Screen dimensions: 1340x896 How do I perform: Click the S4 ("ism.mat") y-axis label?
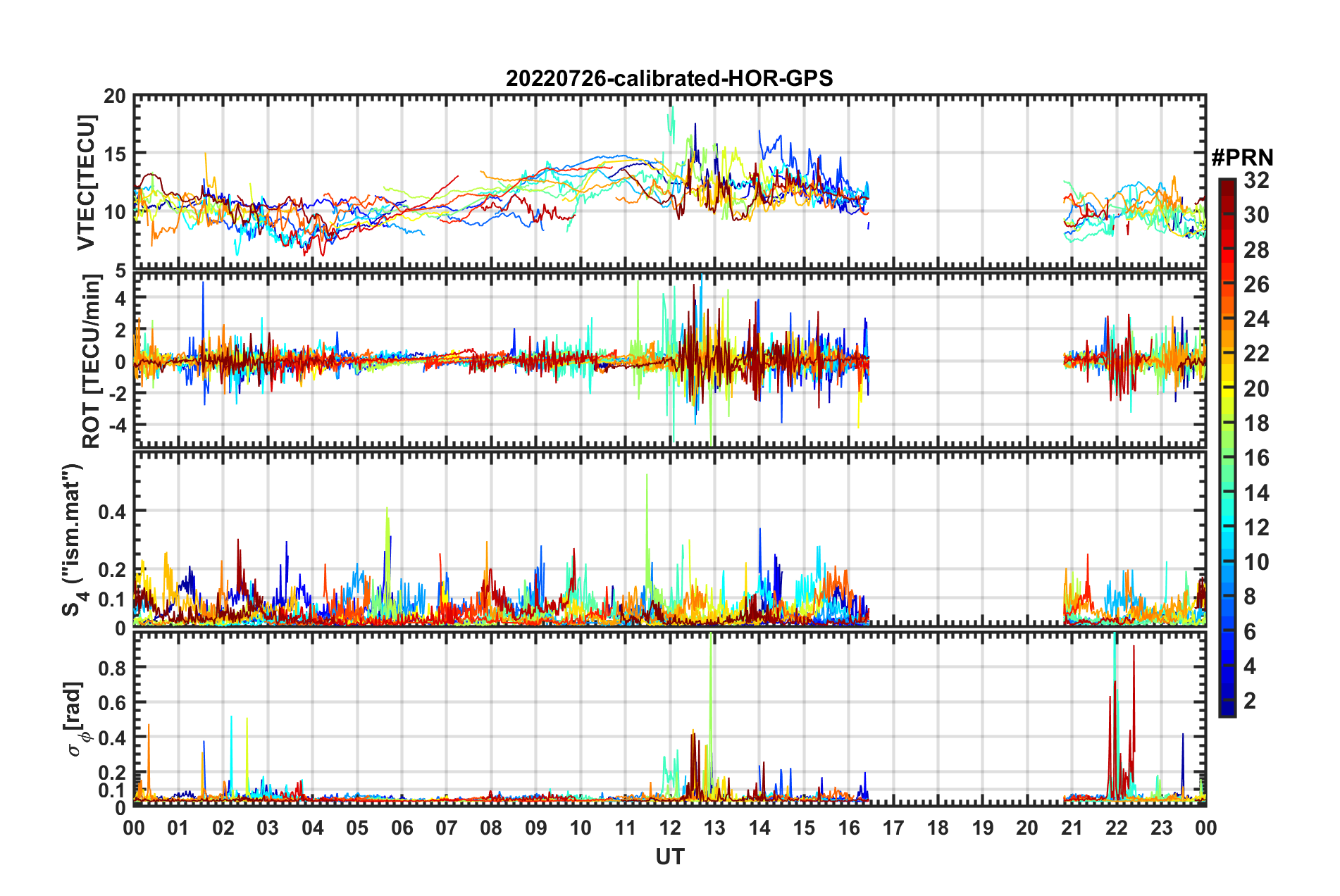click(x=73, y=540)
